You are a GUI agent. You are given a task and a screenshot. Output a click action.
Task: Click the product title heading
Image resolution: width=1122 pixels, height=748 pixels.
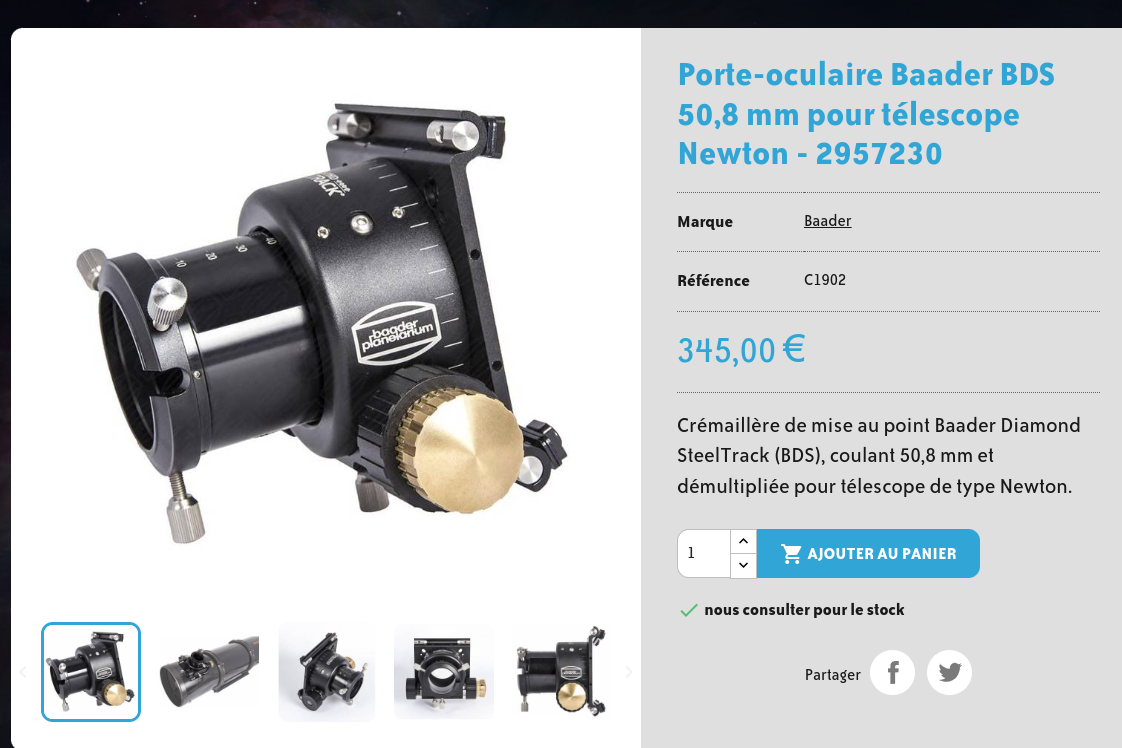coord(866,115)
